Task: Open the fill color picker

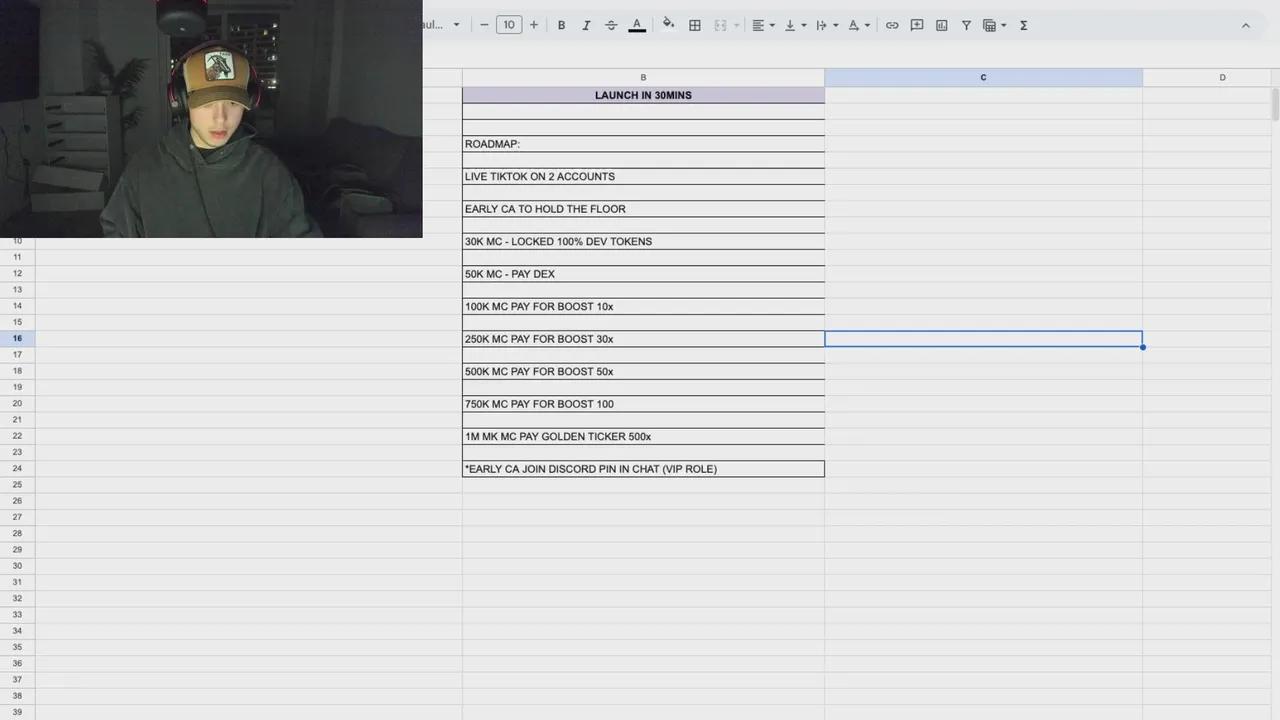Action: (x=668, y=25)
